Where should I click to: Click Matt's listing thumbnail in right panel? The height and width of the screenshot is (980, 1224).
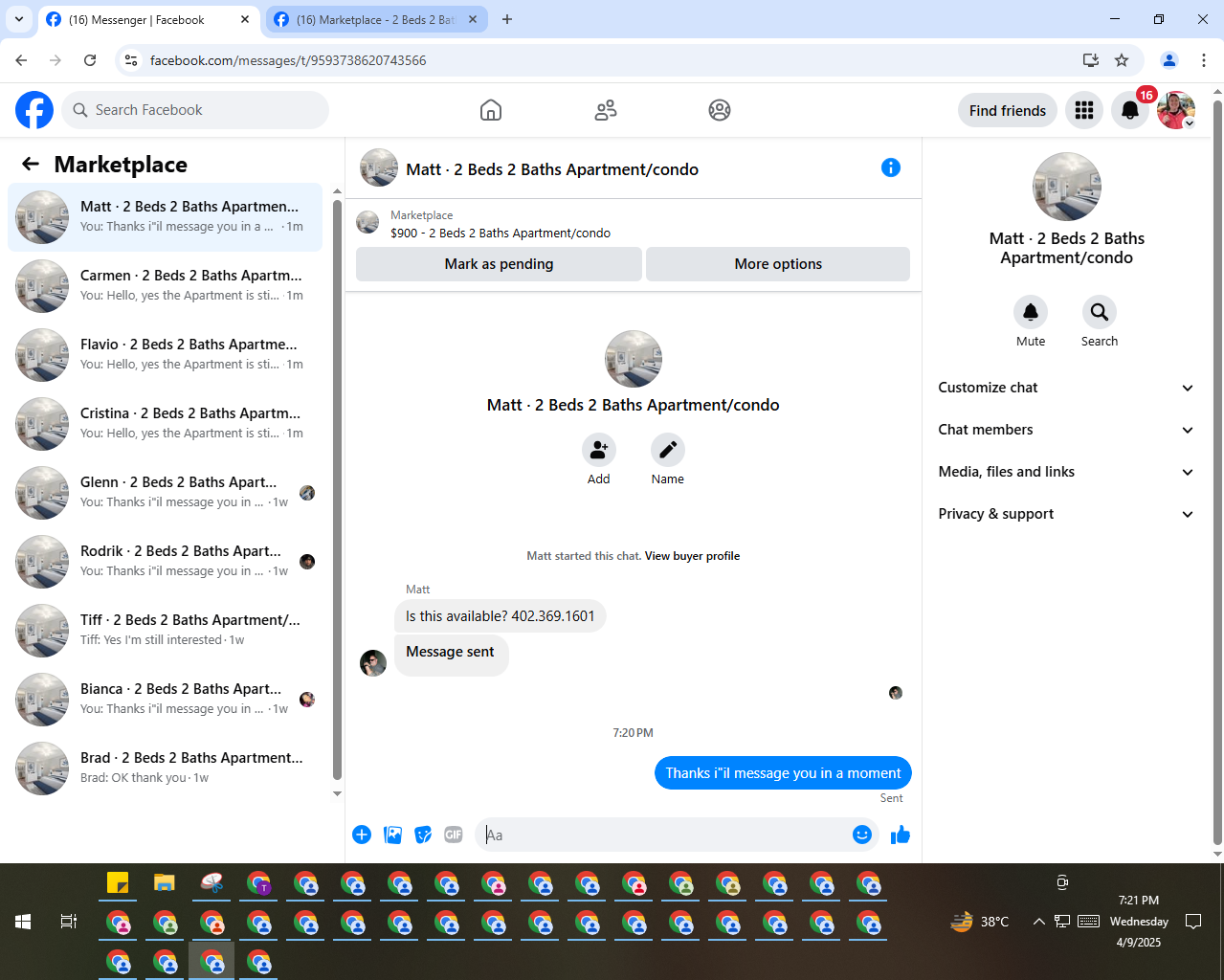tap(1067, 187)
